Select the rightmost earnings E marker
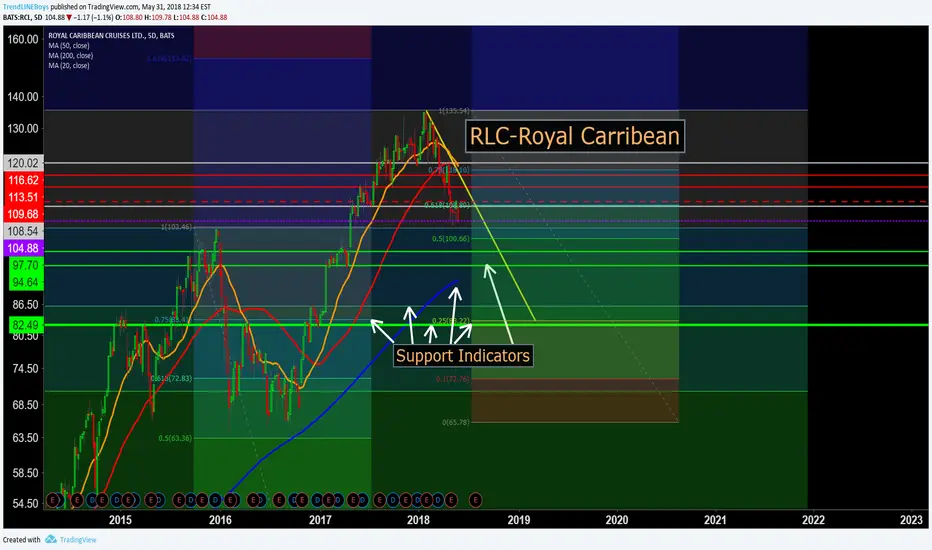932x550 pixels. (476, 500)
